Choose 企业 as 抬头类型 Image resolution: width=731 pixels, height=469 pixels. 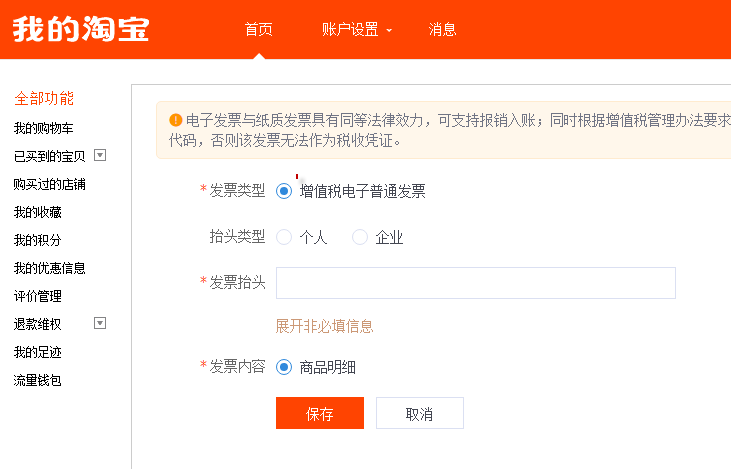point(359,237)
